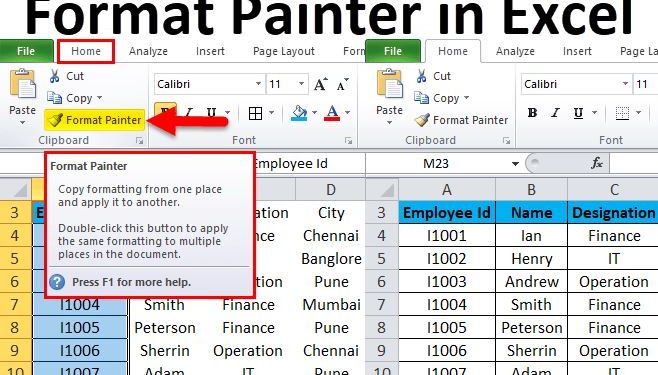Open the M23 Name Box dropdown
Screen dimensions: 658x375
point(515,164)
